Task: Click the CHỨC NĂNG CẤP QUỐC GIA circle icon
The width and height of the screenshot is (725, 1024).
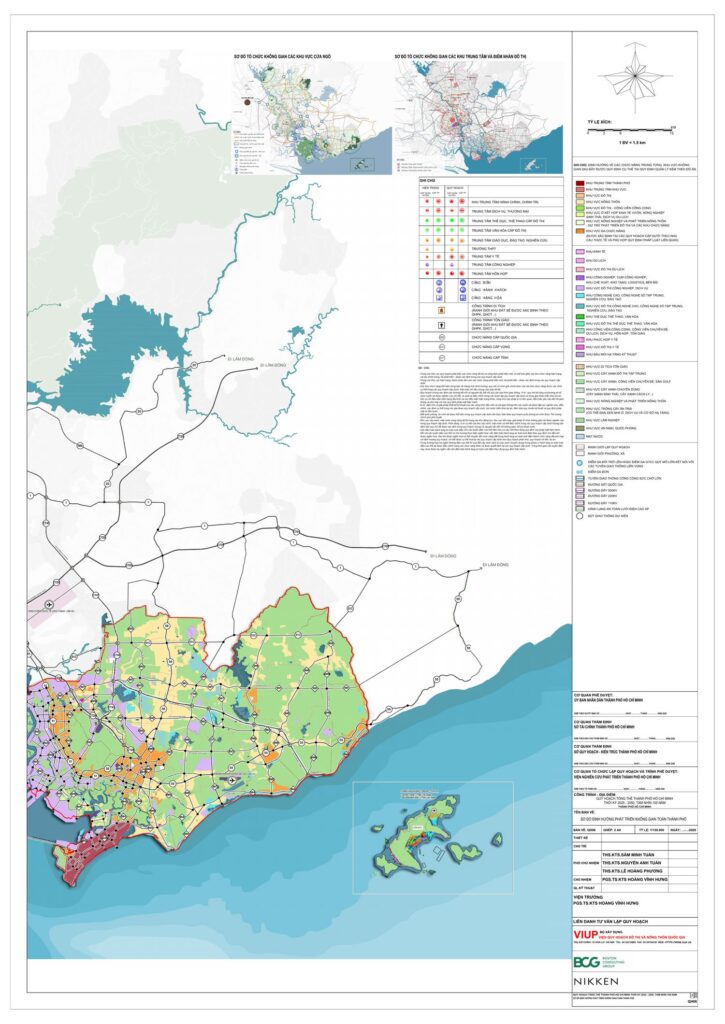Action: [x=442, y=337]
